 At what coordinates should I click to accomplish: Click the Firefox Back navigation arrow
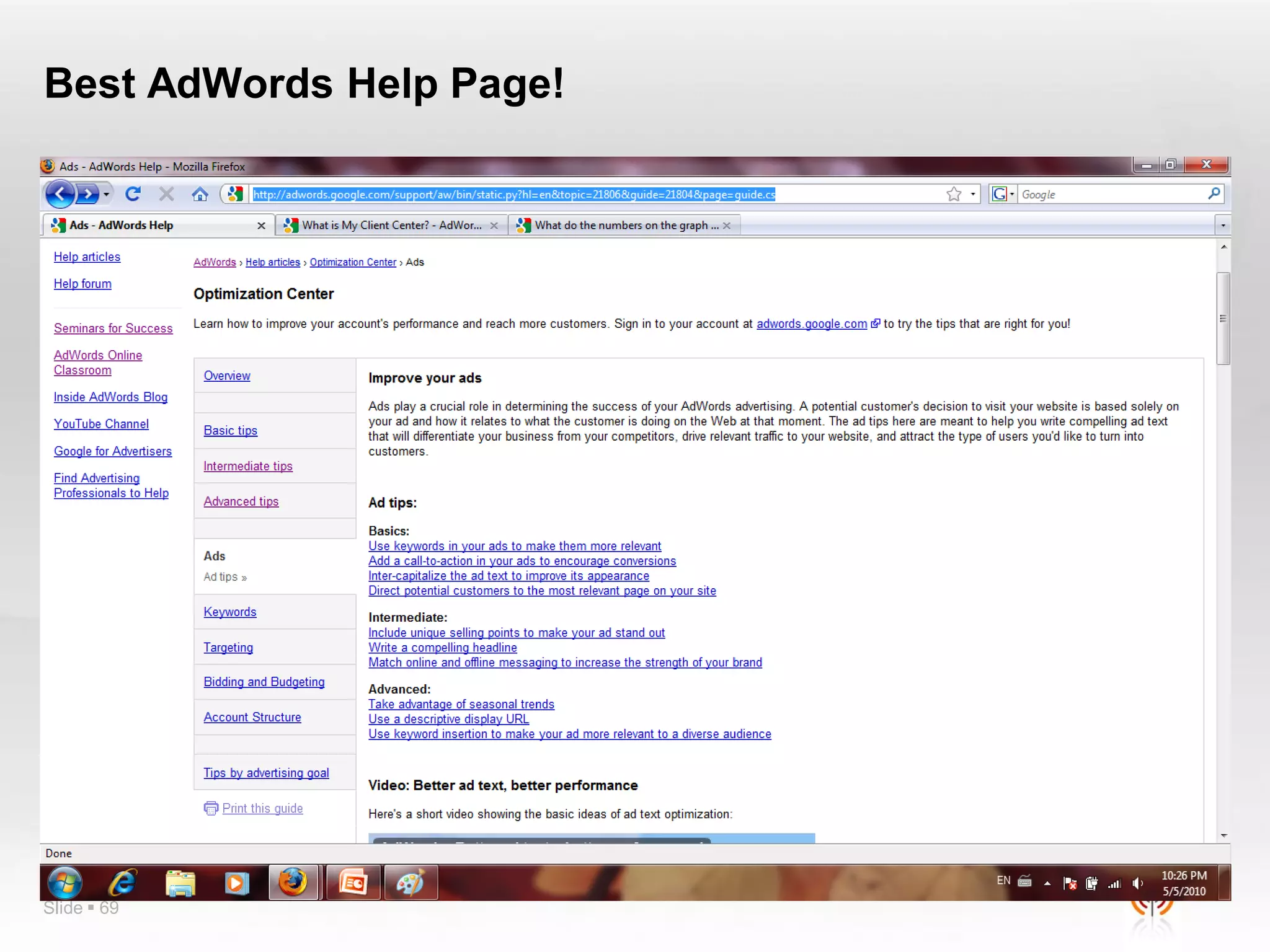(61, 194)
